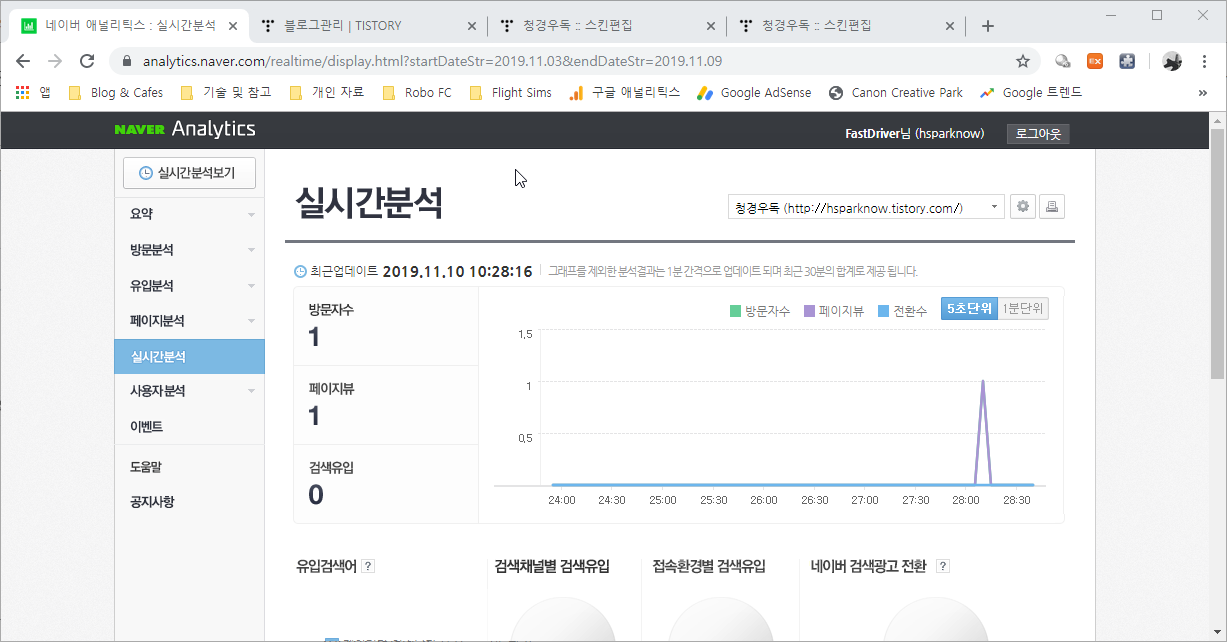1227x642 pixels.
Task: Open the Apps grid shortcut in bookmarks bar
Action: tap(33, 92)
